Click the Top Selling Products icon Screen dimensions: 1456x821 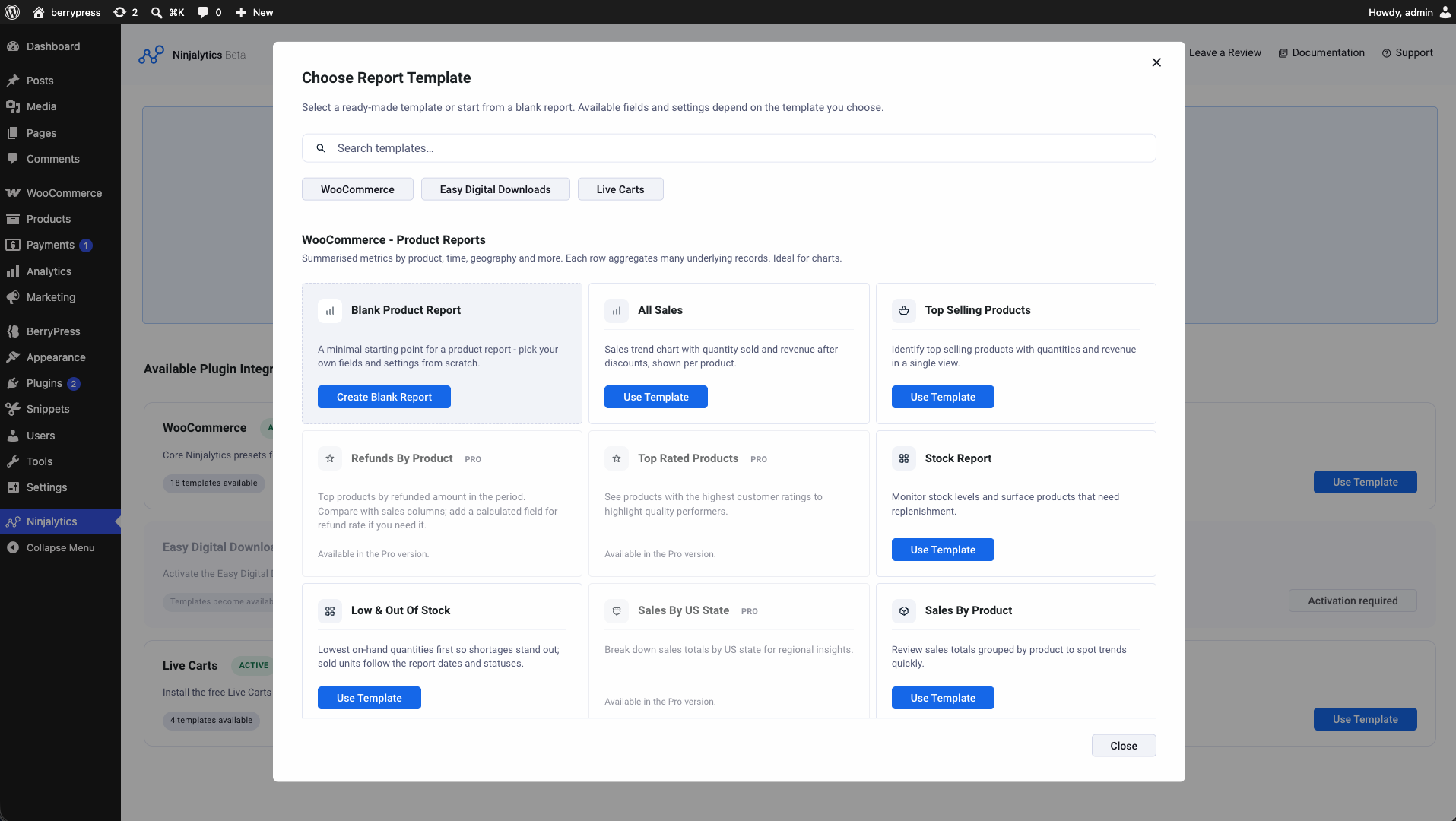tap(904, 310)
